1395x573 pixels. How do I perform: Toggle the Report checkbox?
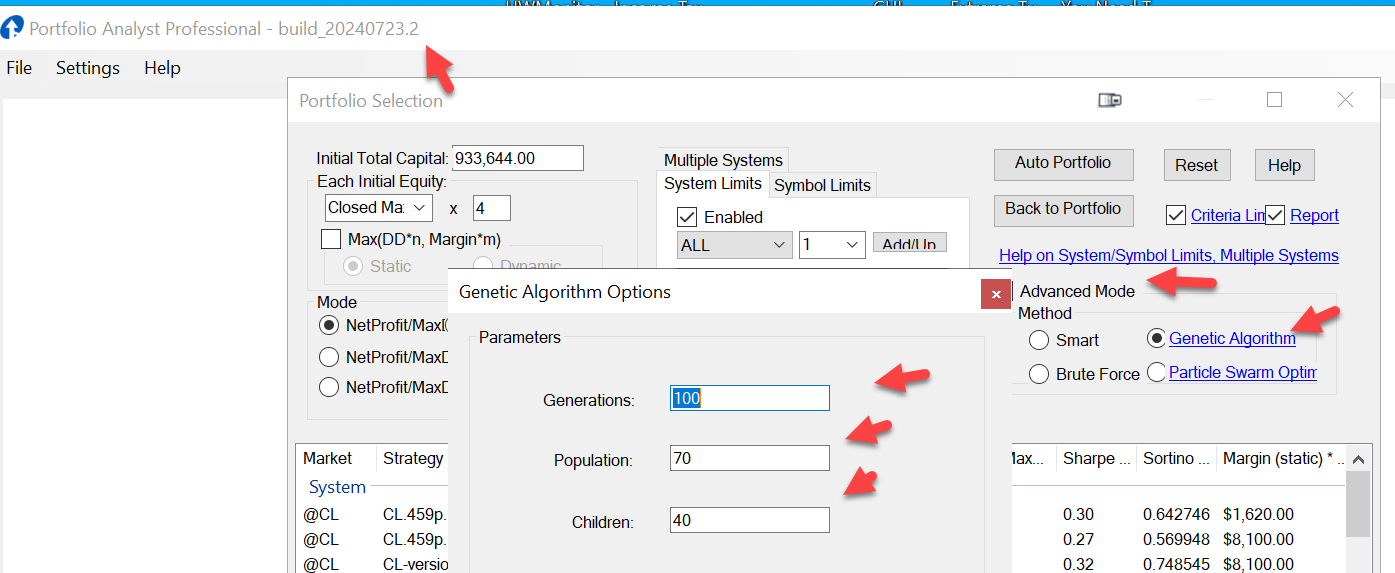pyautogui.click(x=1274, y=215)
